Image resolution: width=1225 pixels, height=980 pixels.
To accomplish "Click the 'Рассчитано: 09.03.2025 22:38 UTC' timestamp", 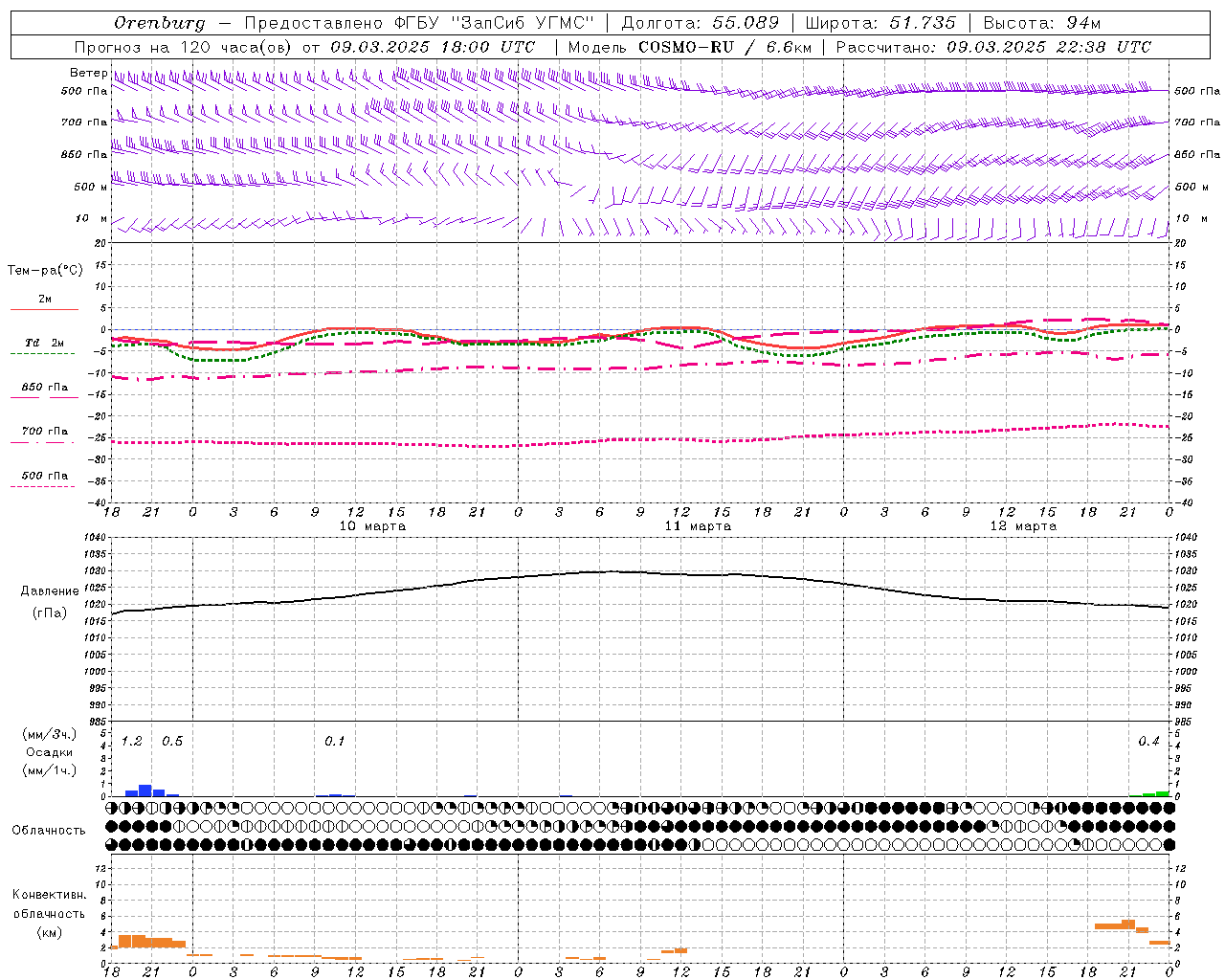I will (x=993, y=47).
